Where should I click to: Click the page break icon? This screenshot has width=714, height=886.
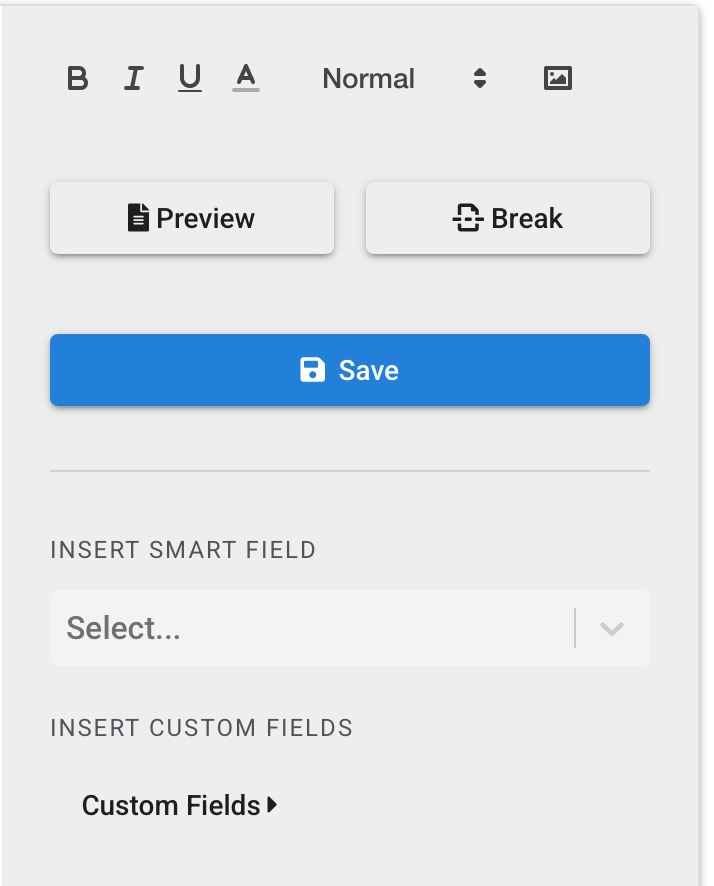tap(468, 218)
